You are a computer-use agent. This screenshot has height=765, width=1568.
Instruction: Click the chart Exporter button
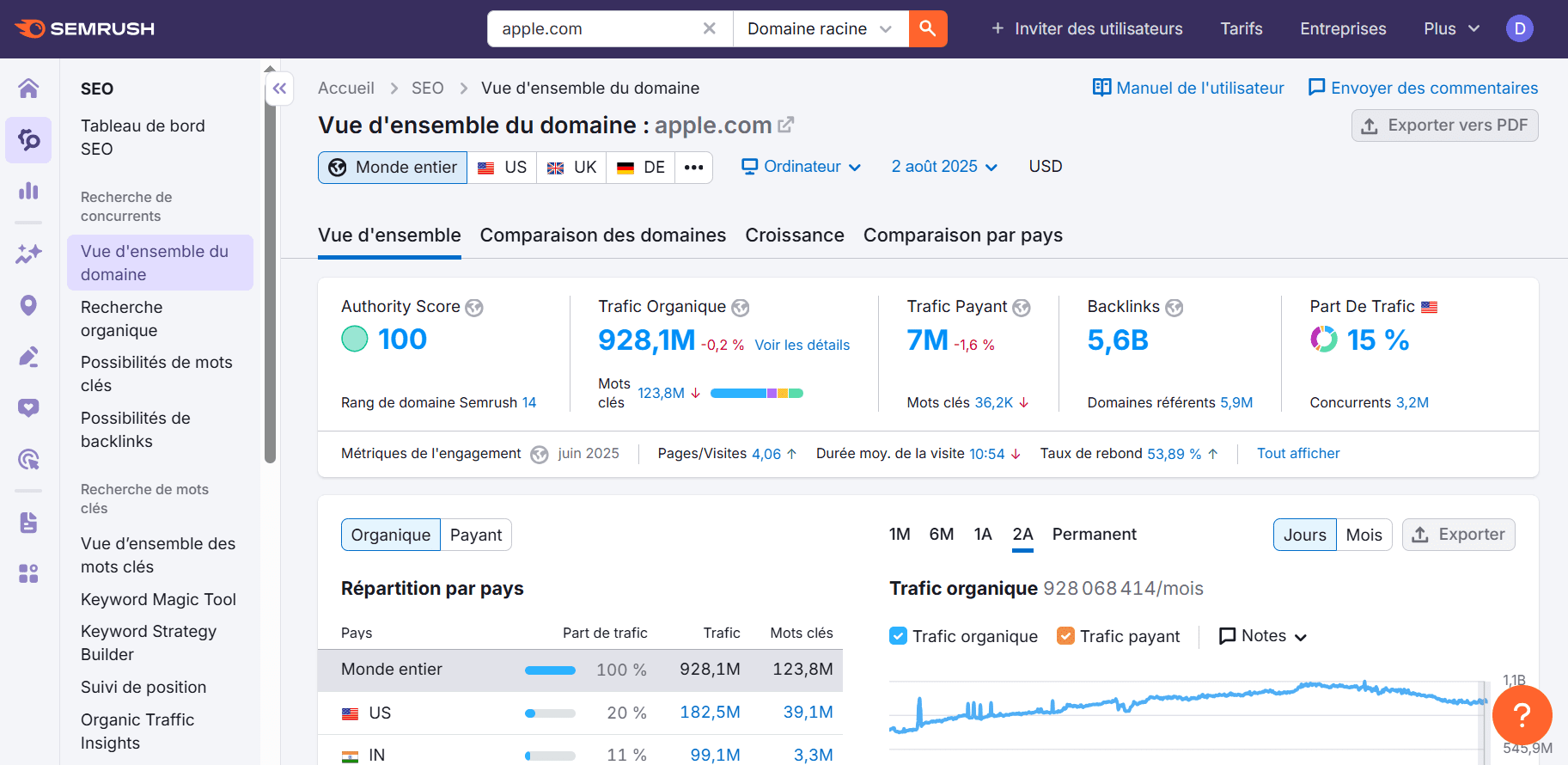(x=1458, y=535)
